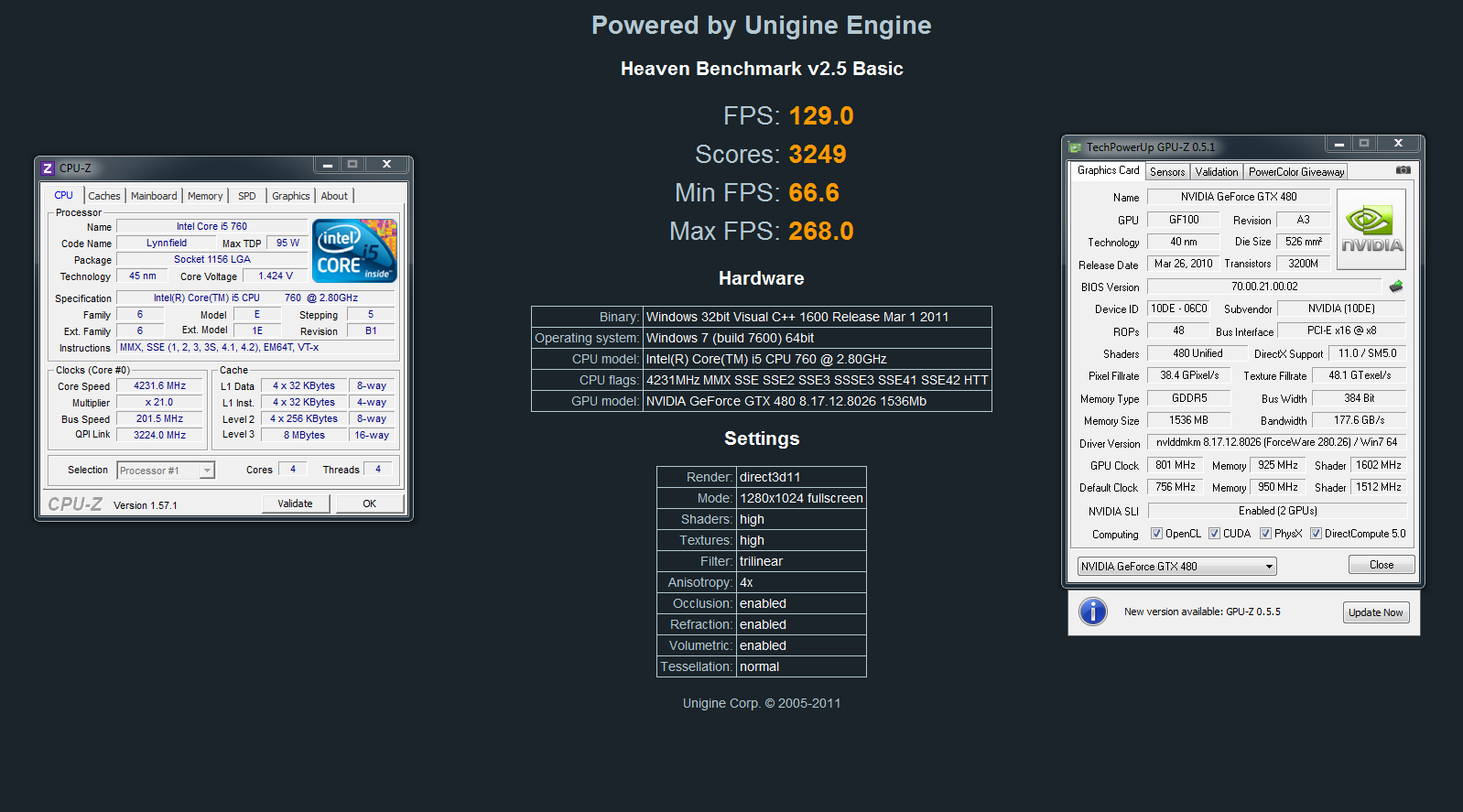1463x812 pixels.
Task: Switch to the Mainboard tab in CPU-Z
Action: click(154, 196)
